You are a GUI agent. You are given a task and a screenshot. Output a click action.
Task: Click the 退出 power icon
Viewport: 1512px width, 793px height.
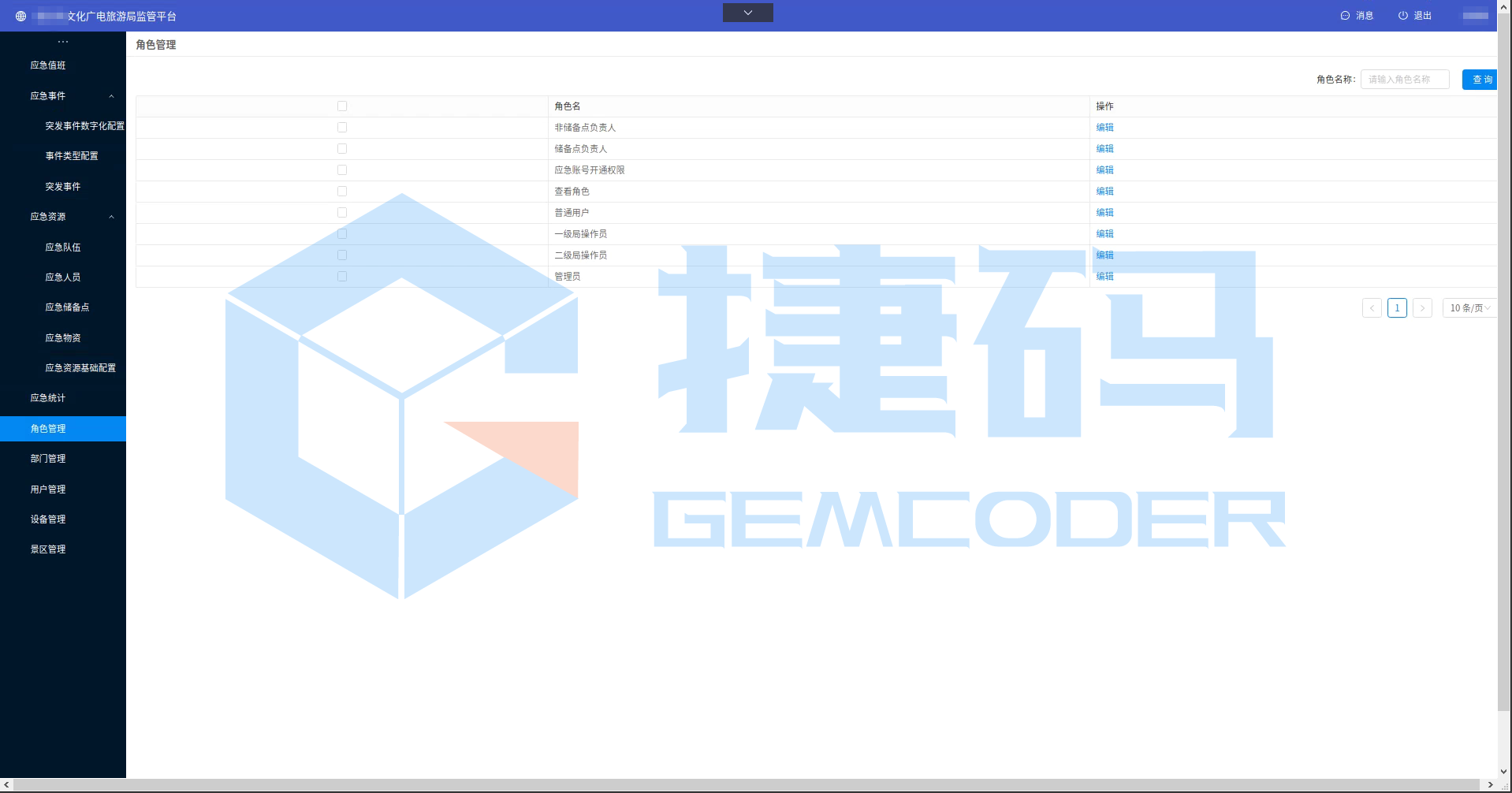tap(1402, 16)
